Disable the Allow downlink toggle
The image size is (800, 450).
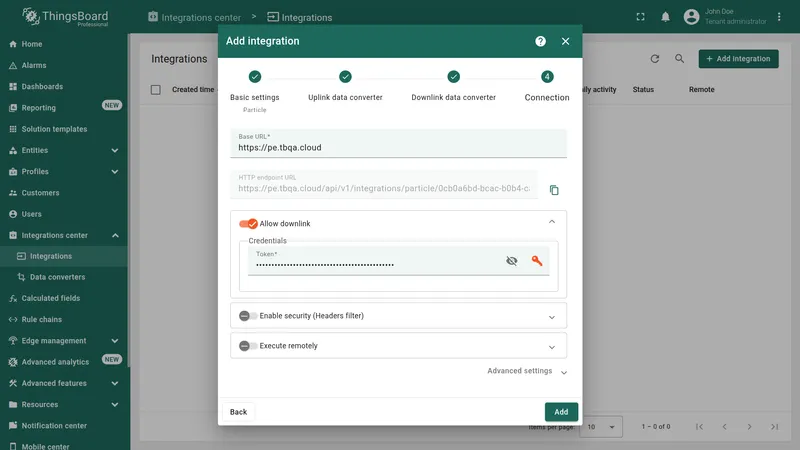[248, 223]
